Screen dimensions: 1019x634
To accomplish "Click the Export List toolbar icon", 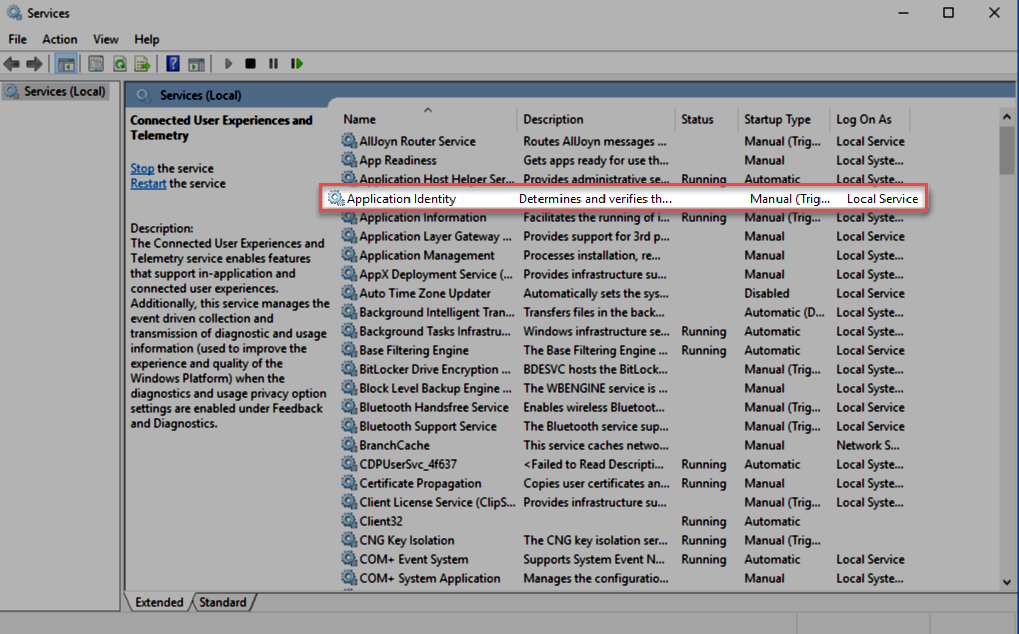I will (x=143, y=64).
